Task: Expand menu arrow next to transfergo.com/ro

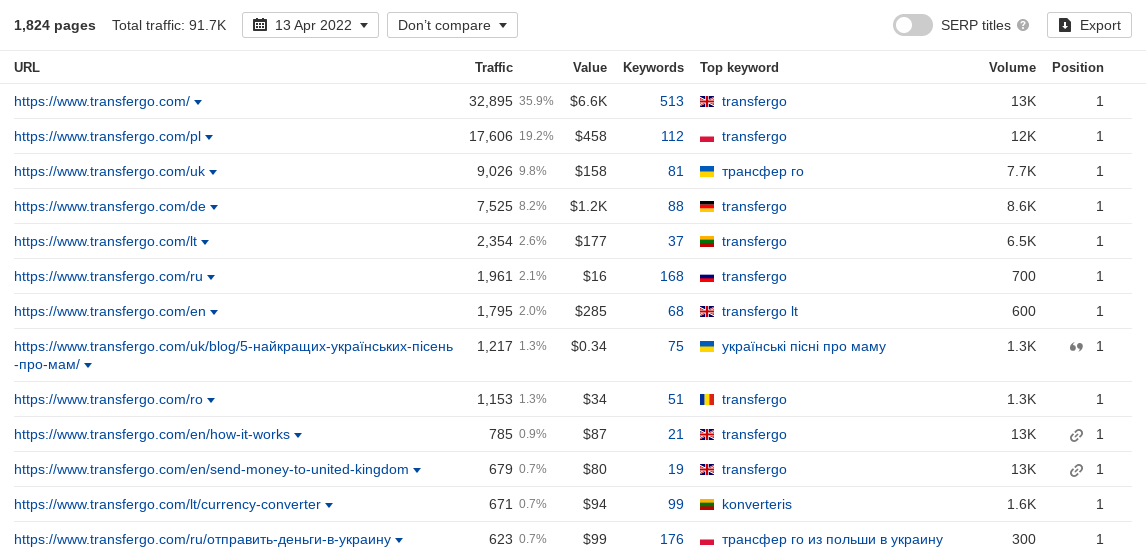Action: point(211,401)
